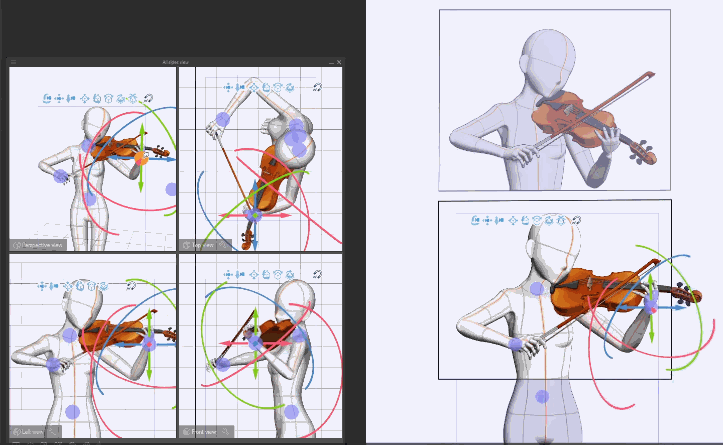Click neck joint handle on main canvas figure
Image resolution: width=723 pixels, height=445 pixels.
click(537, 289)
